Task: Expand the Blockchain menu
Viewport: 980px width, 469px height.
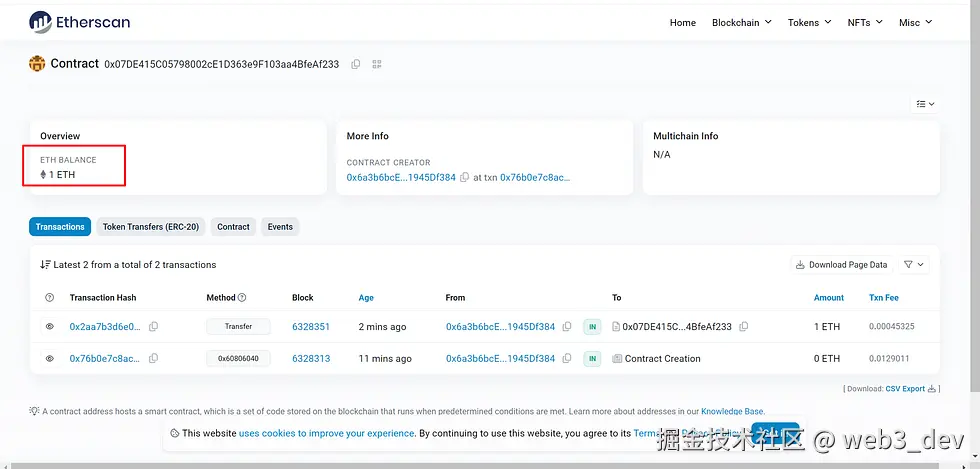Action: click(x=742, y=23)
